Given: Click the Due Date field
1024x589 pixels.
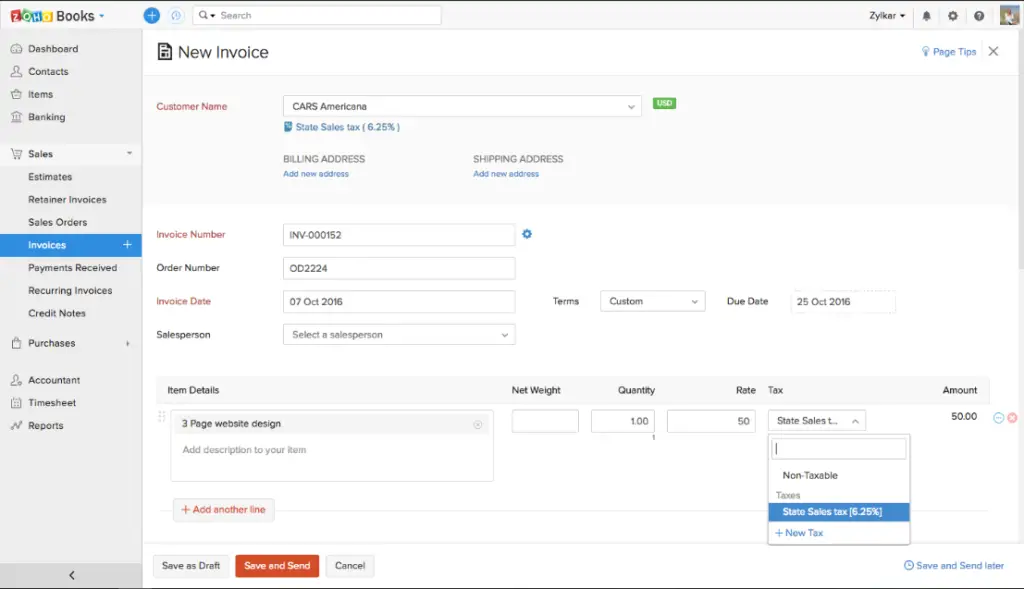Looking at the screenshot, I should click(x=842, y=301).
